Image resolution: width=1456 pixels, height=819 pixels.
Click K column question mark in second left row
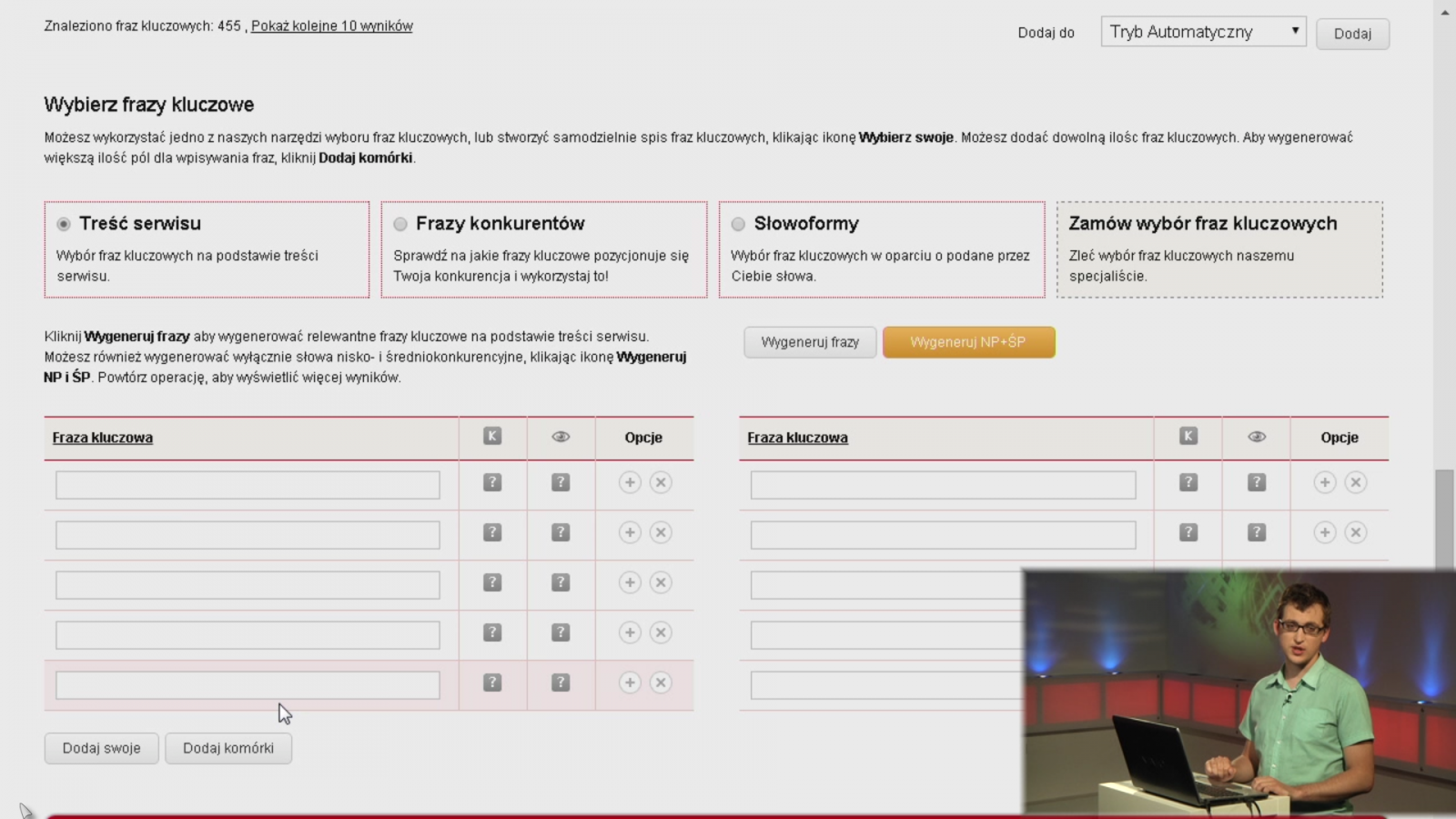click(x=492, y=532)
